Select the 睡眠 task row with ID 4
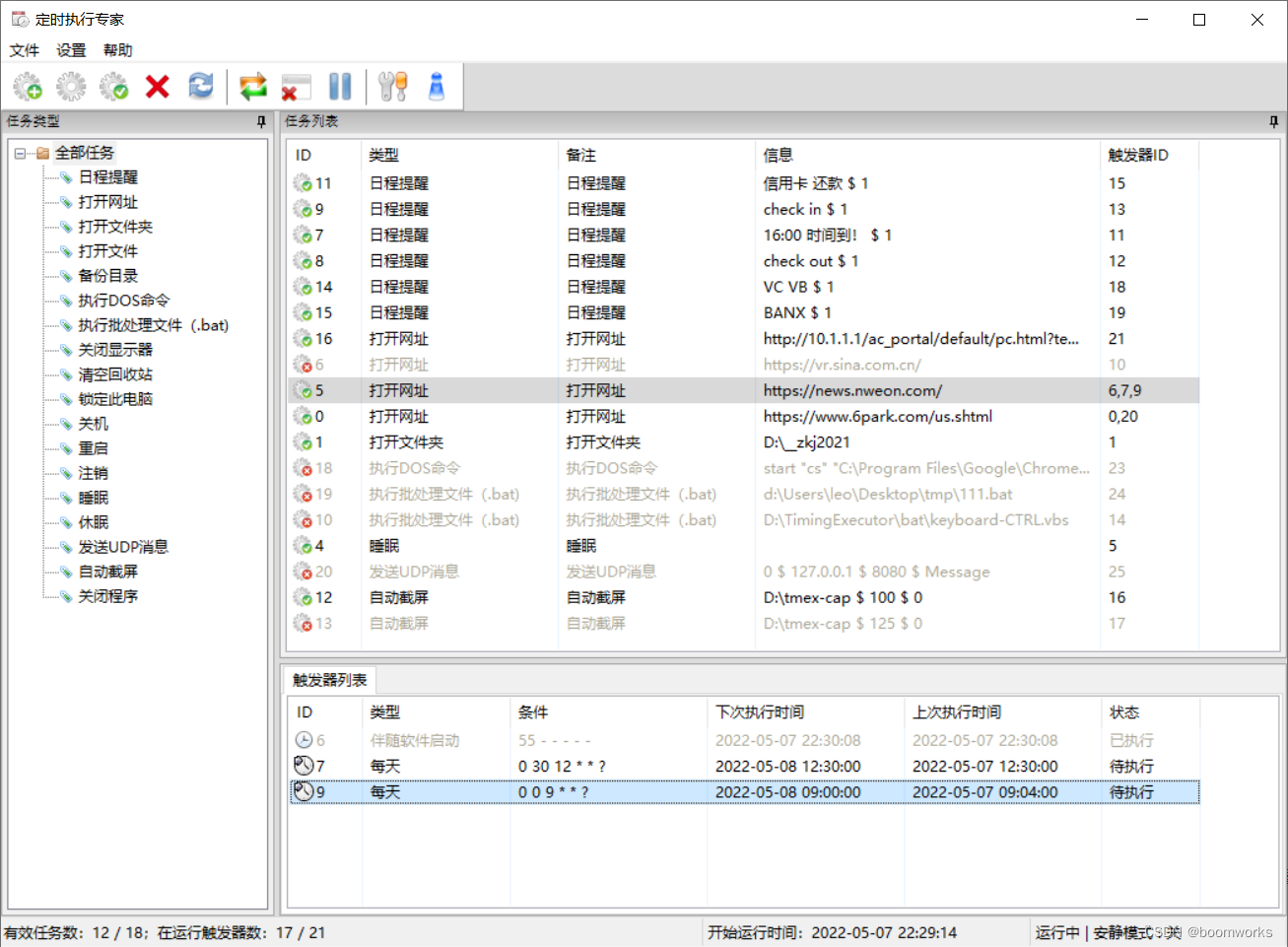The image size is (1288, 947). click(744, 546)
